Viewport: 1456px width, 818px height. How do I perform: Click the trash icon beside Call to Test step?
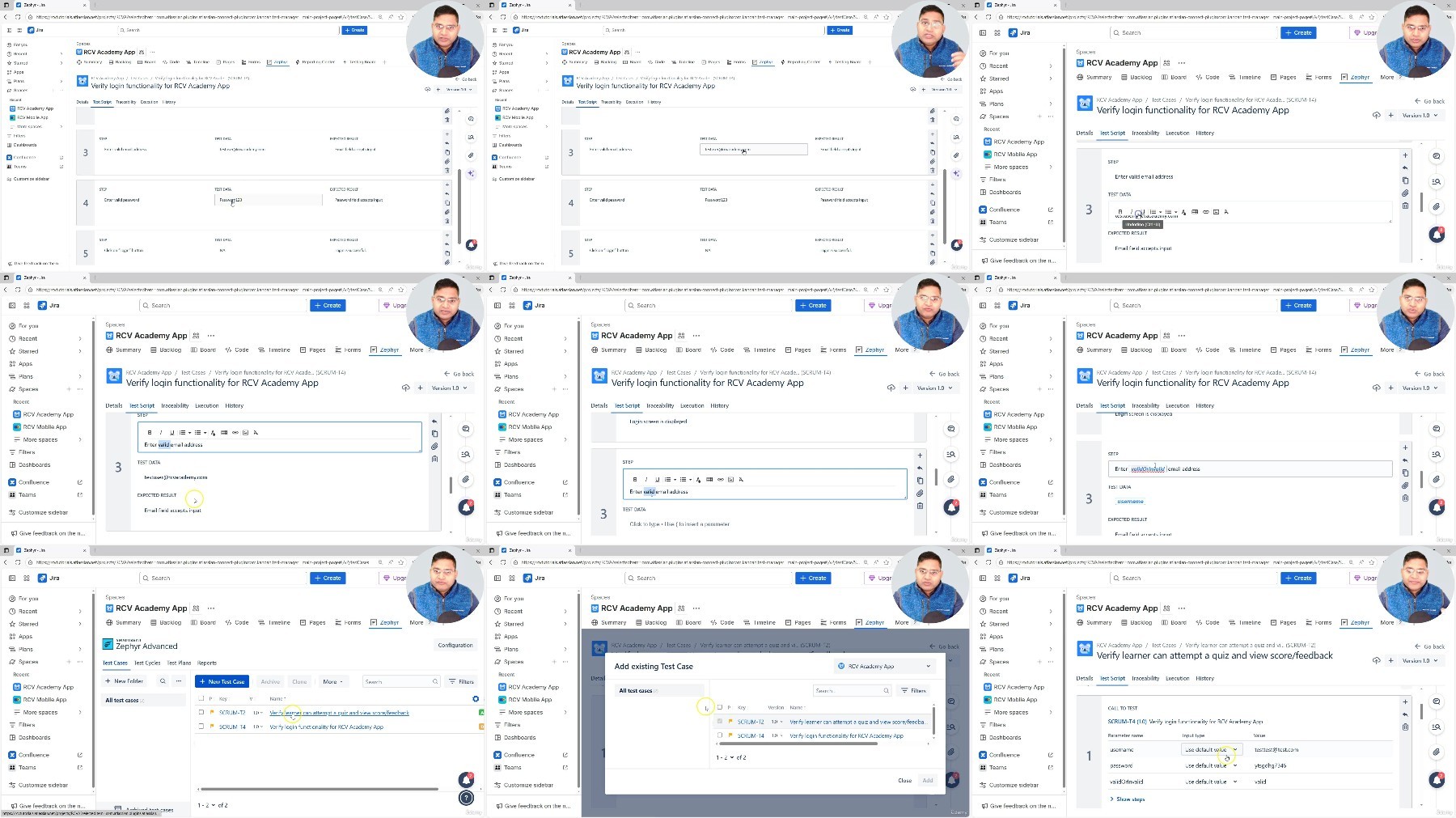point(1405,727)
